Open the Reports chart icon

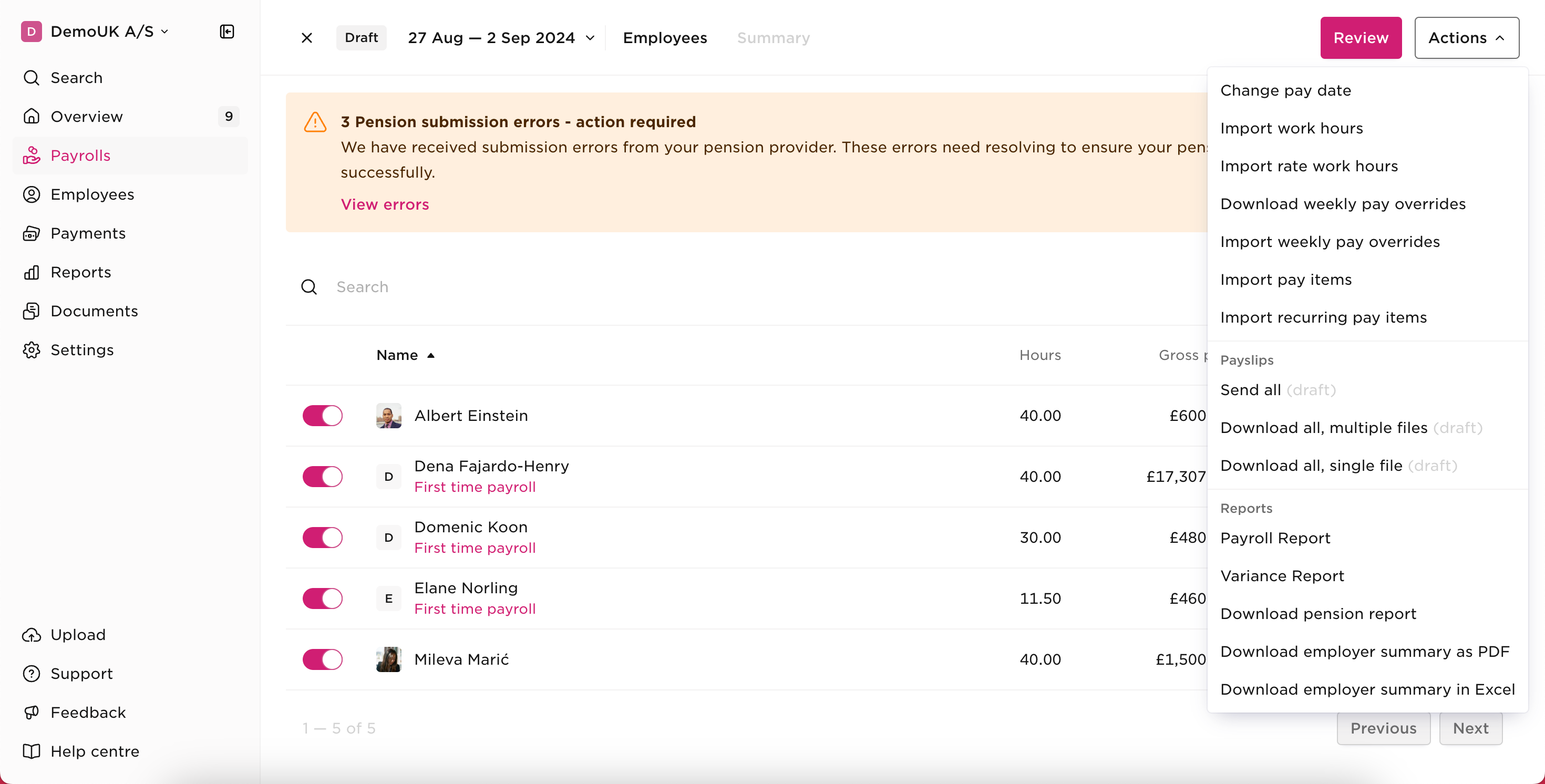[x=32, y=272]
